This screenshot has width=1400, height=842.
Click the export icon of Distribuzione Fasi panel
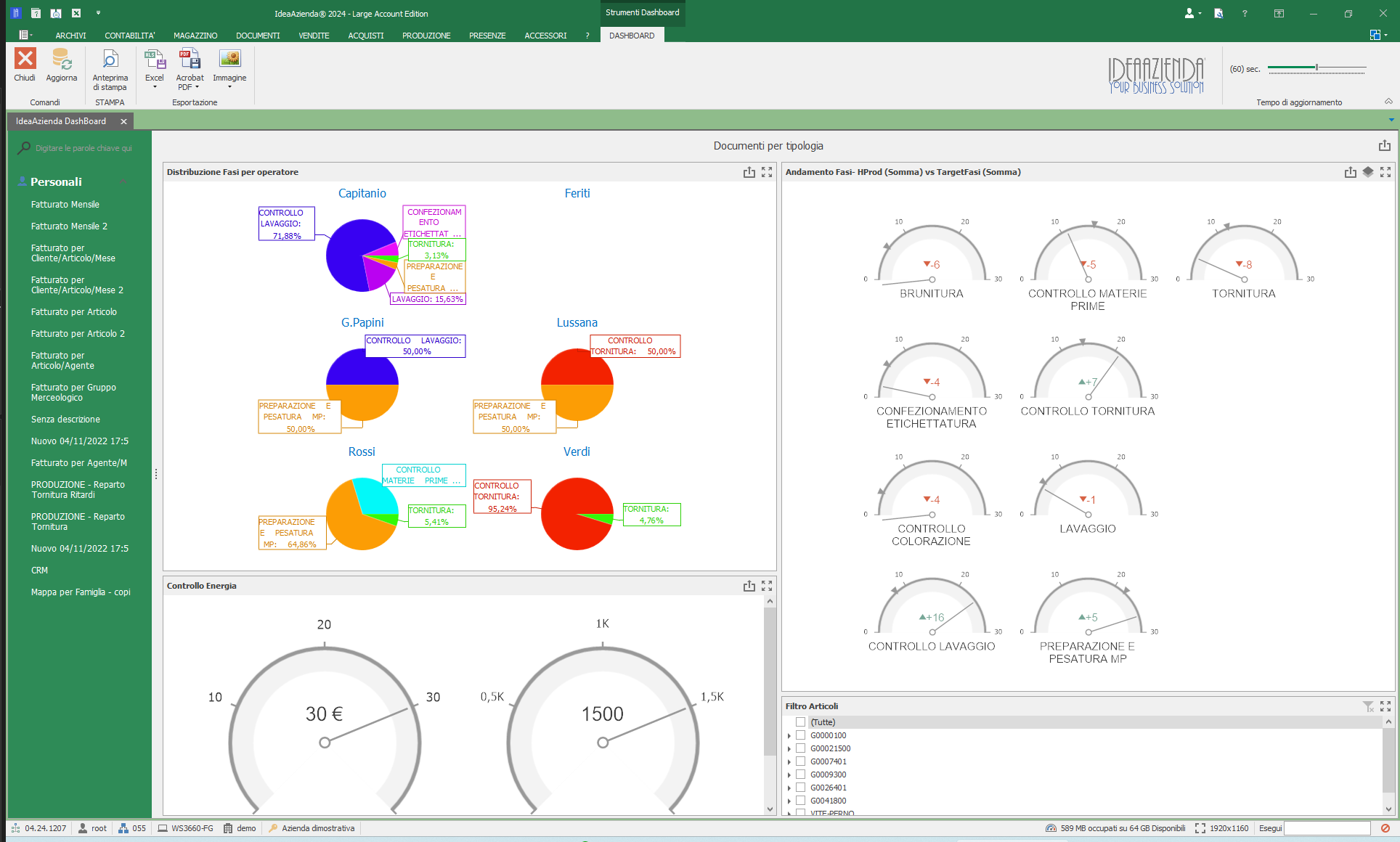[749, 172]
